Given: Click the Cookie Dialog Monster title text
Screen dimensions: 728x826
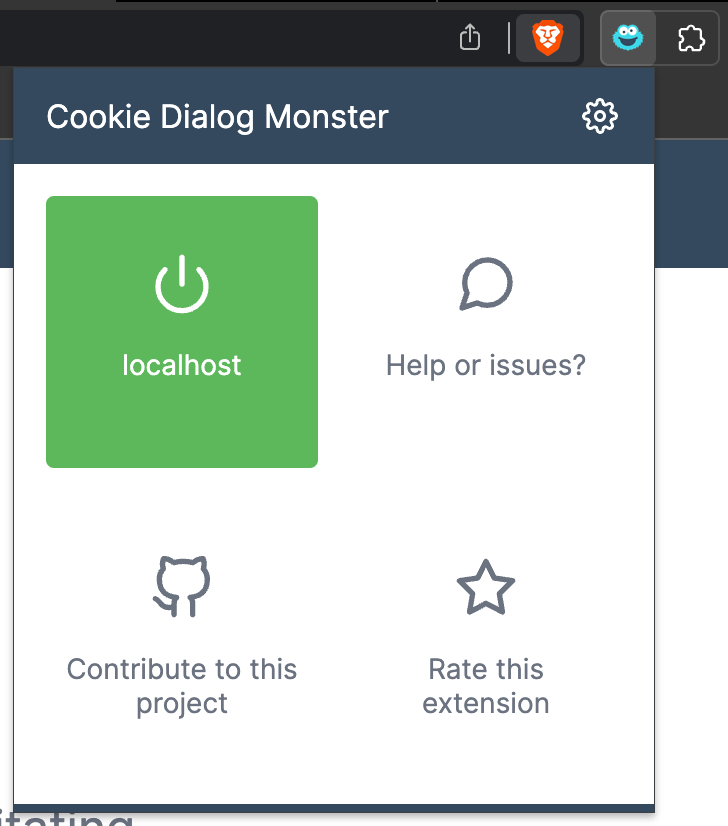Looking at the screenshot, I should (218, 117).
